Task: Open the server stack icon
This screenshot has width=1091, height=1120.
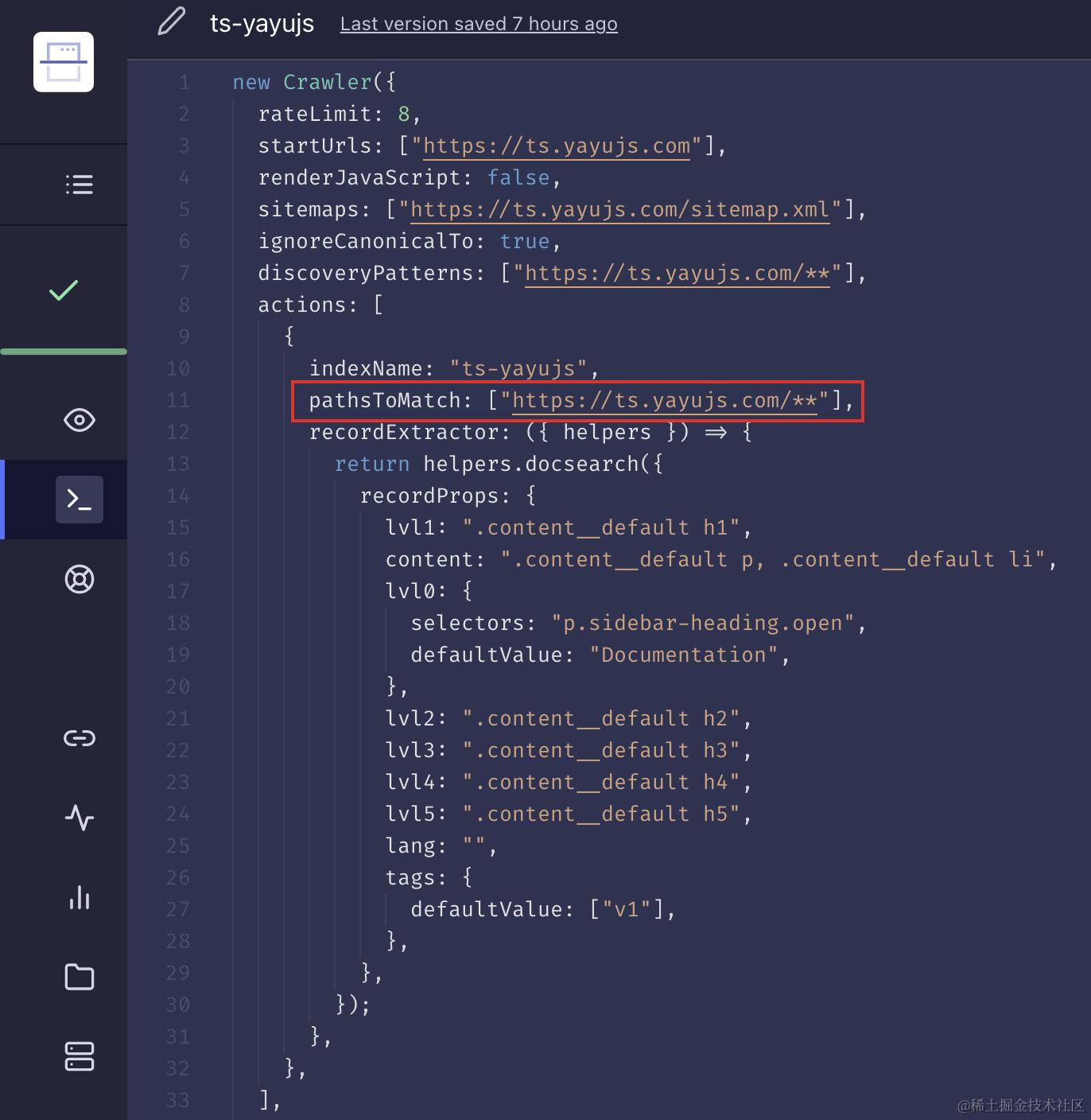Action: (79, 1056)
